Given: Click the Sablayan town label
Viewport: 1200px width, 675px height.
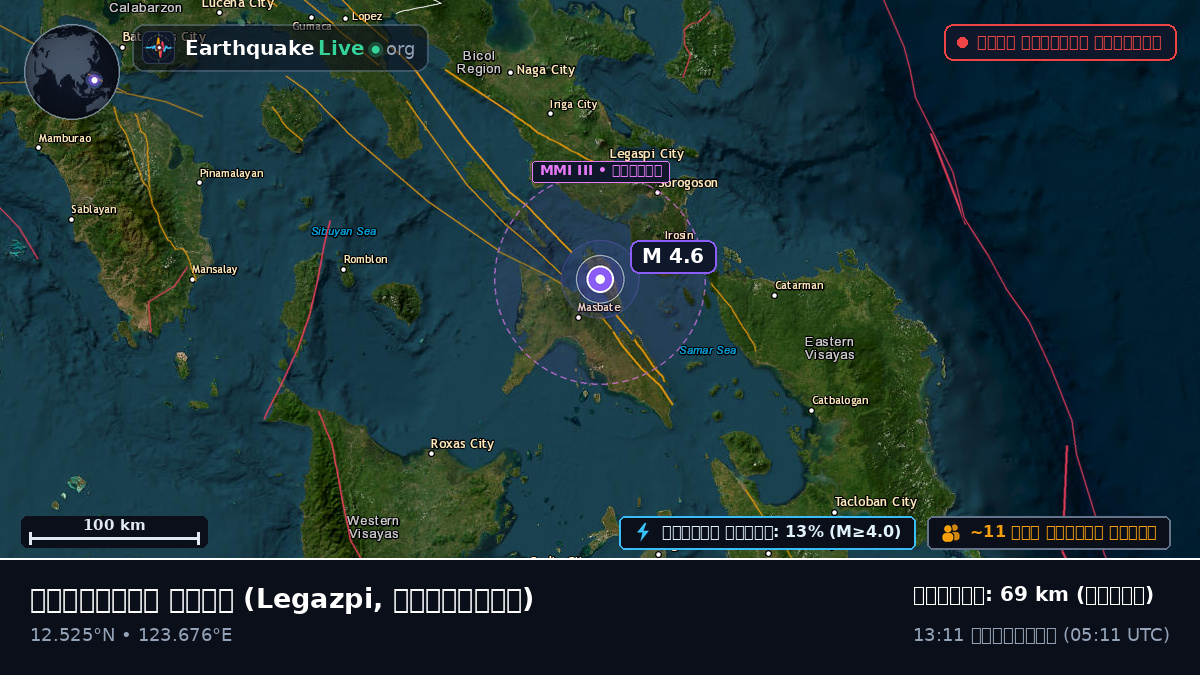Looking at the screenshot, I should 94,210.
